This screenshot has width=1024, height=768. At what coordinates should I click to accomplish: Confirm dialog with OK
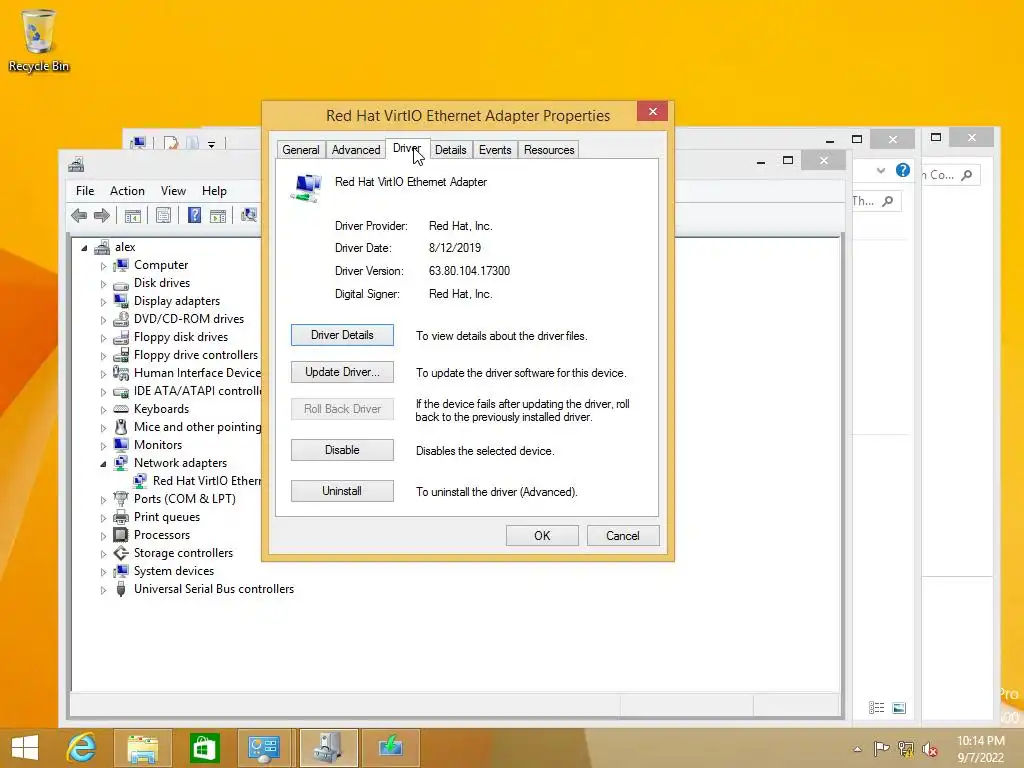(542, 536)
